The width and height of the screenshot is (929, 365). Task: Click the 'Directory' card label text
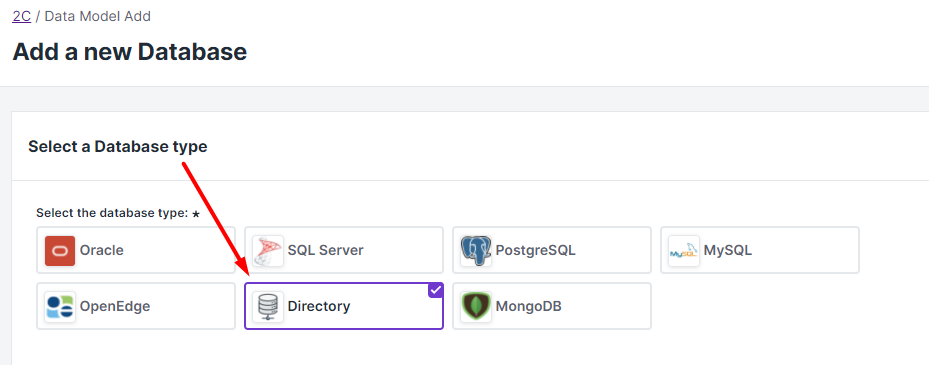click(x=319, y=306)
